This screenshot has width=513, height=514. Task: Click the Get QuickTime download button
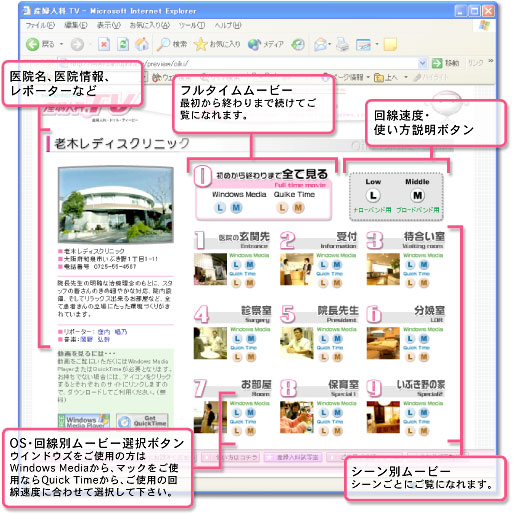point(142,422)
